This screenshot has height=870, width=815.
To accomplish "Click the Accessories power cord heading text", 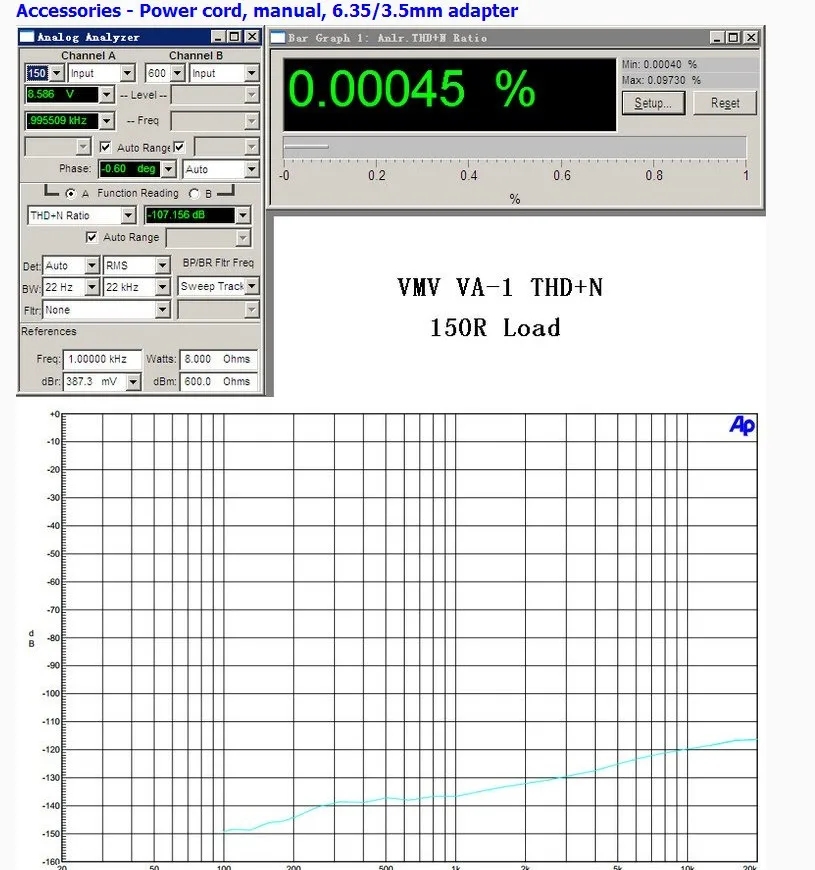I will (x=267, y=10).
